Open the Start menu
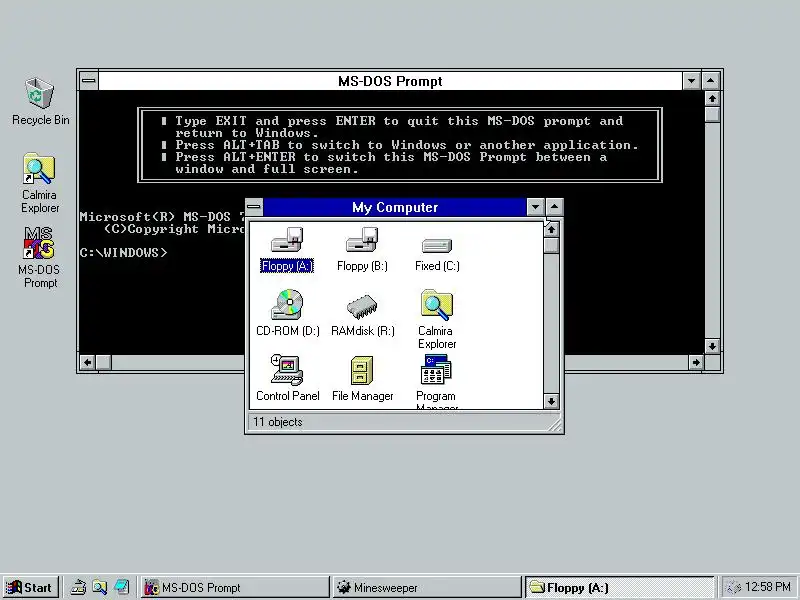This screenshot has width=800, height=600. coord(31,587)
